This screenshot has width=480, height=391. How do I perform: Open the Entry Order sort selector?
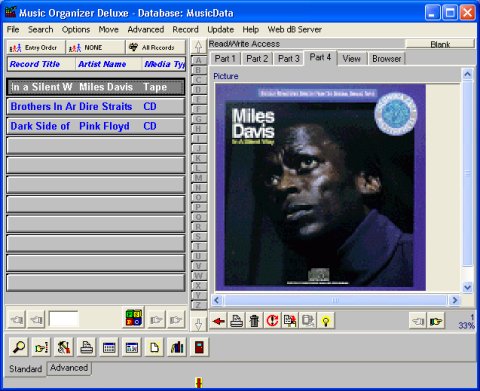(36, 48)
